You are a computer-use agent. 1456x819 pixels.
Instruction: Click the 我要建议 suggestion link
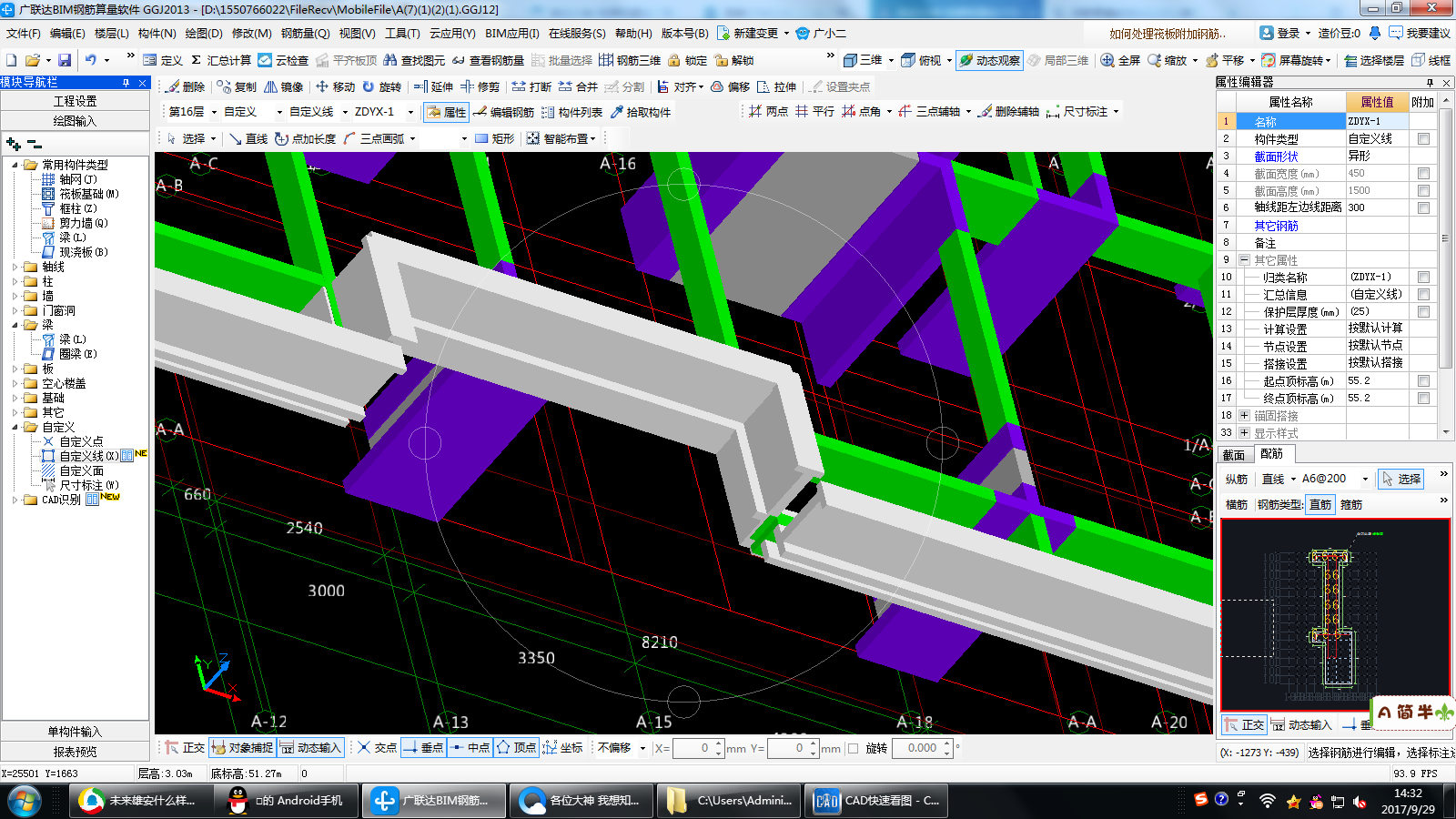tap(1420, 33)
